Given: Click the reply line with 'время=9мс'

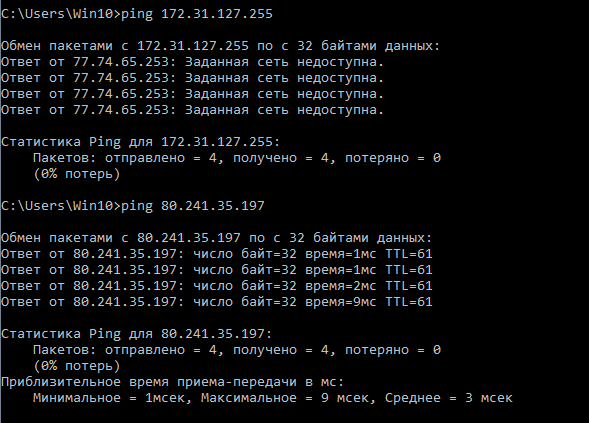Looking at the screenshot, I should click(x=216, y=302).
